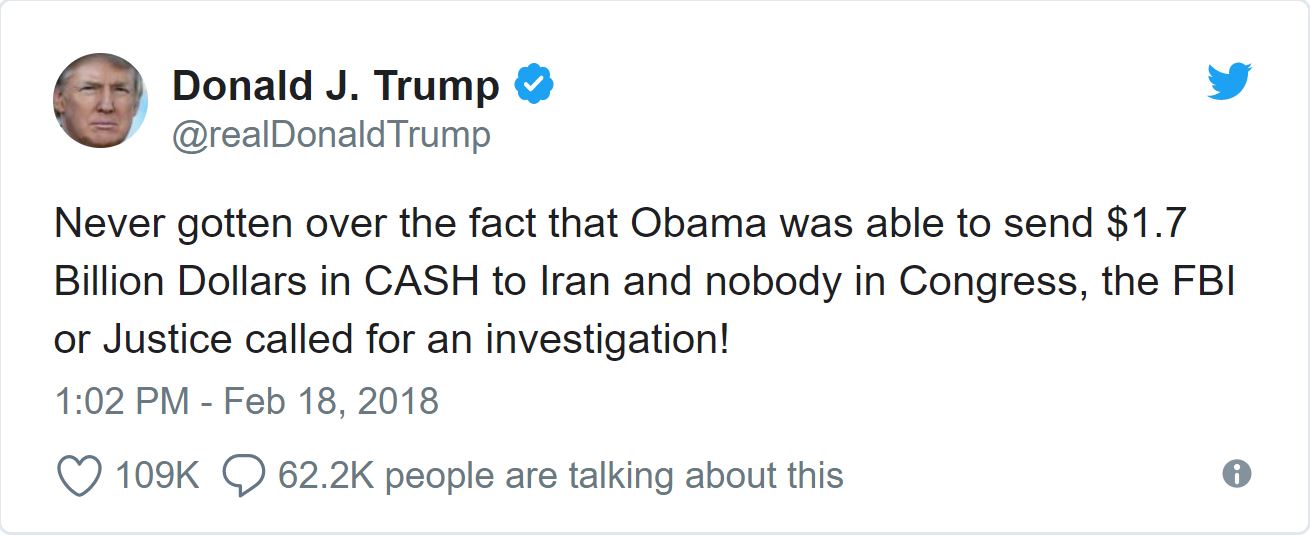Viewport: 1310px width, 536px height.
Task: Click the word "CASH" in the tweet
Action: click(423, 282)
